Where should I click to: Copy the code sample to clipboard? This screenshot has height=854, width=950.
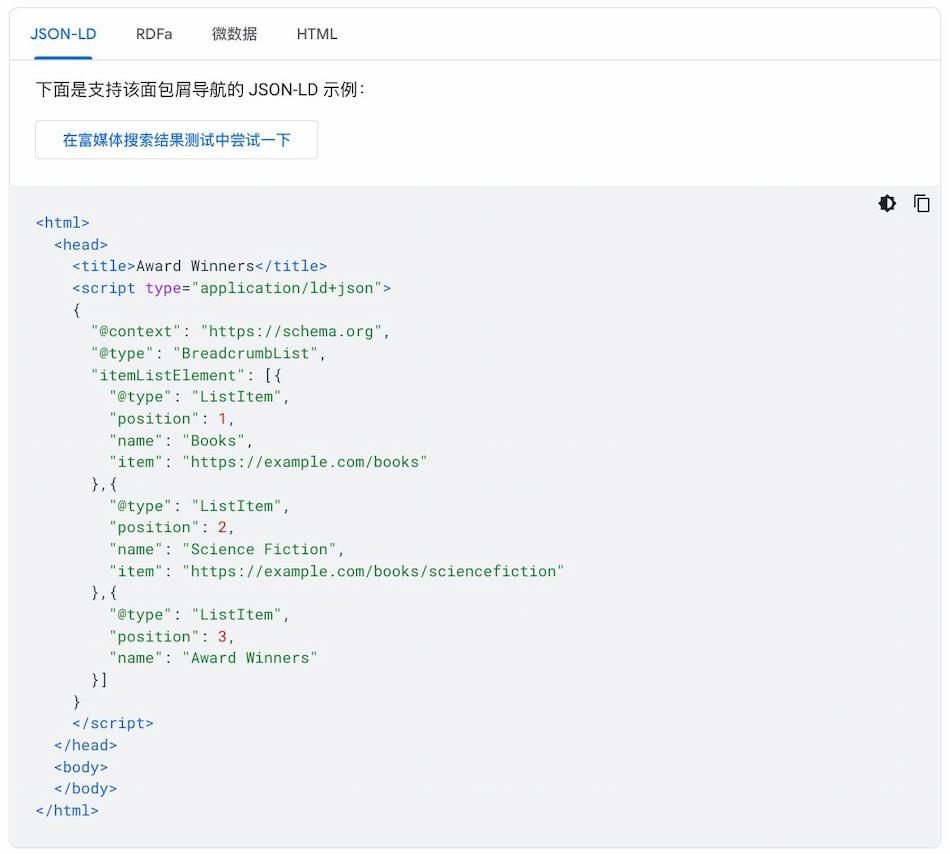click(x=922, y=204)
